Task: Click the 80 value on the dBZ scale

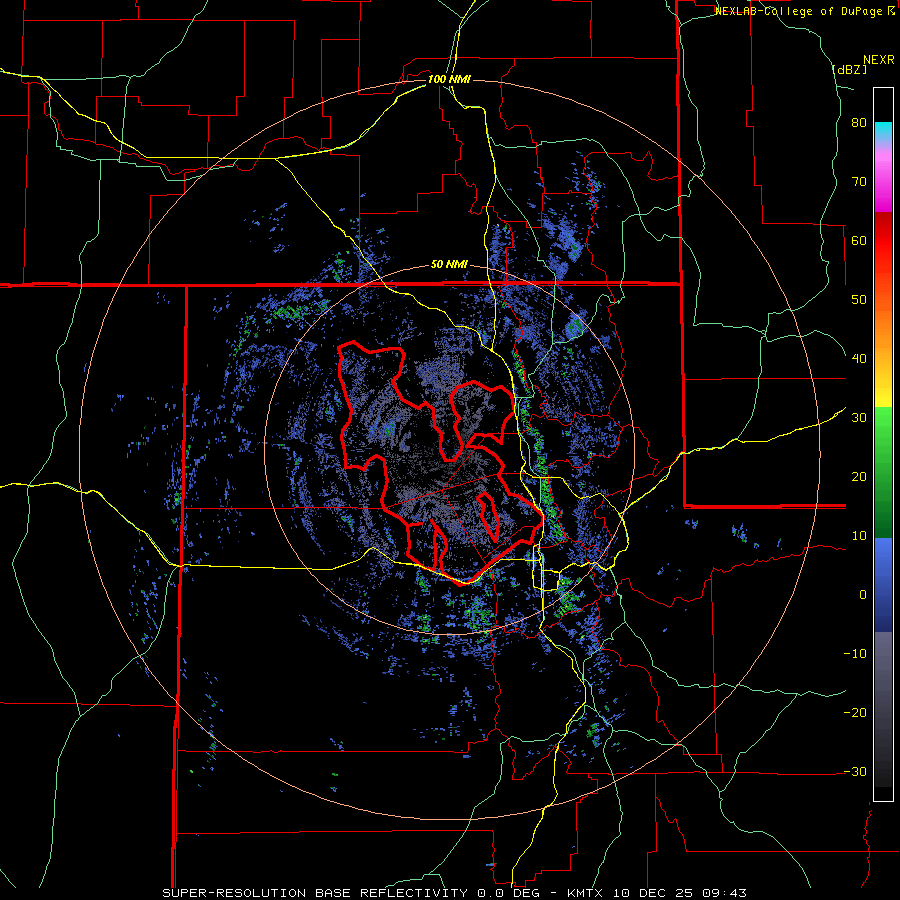Action: point(859,123)
